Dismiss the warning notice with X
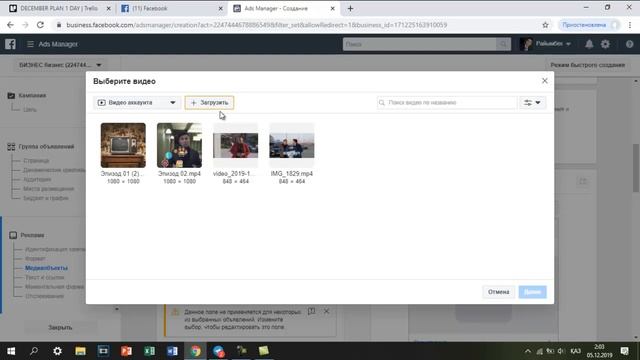640x360 pixels. tap(327, 311)
